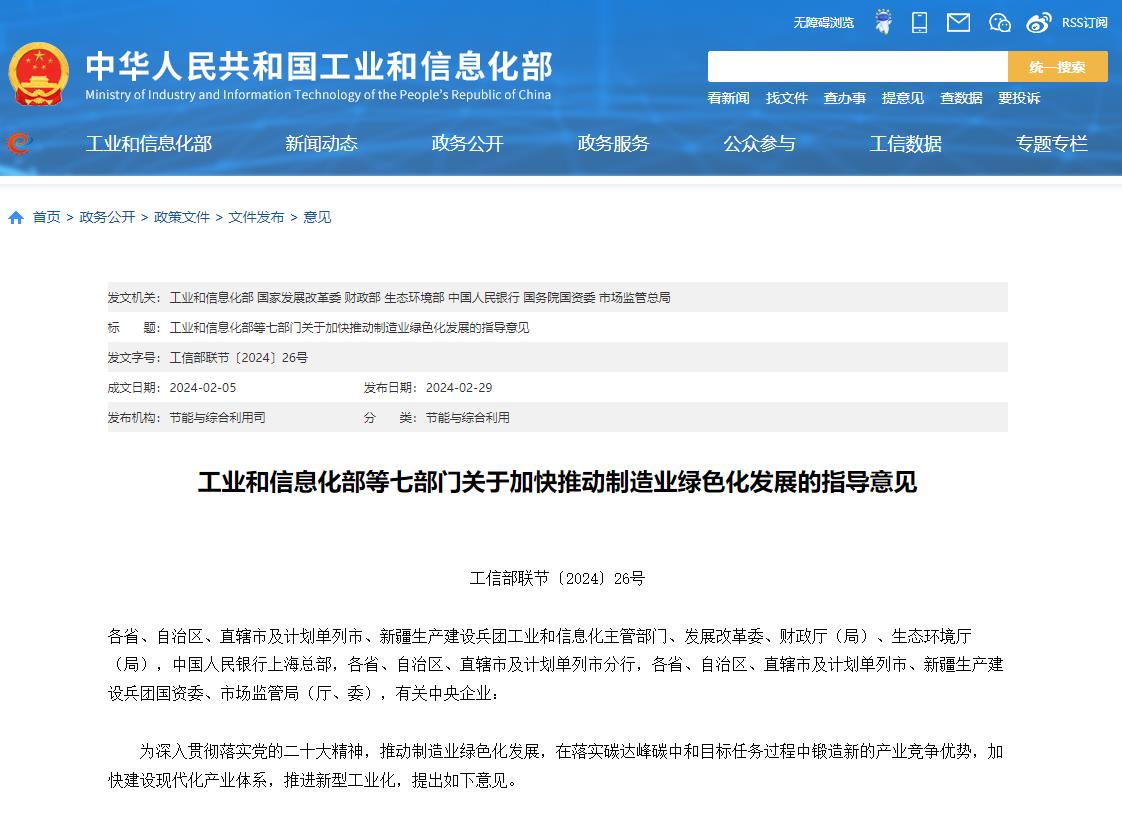Image resolution: width=1122 pixels, height=815 pixels.
Task: Select the 看新闻 quick link
Action: (728, 98)
